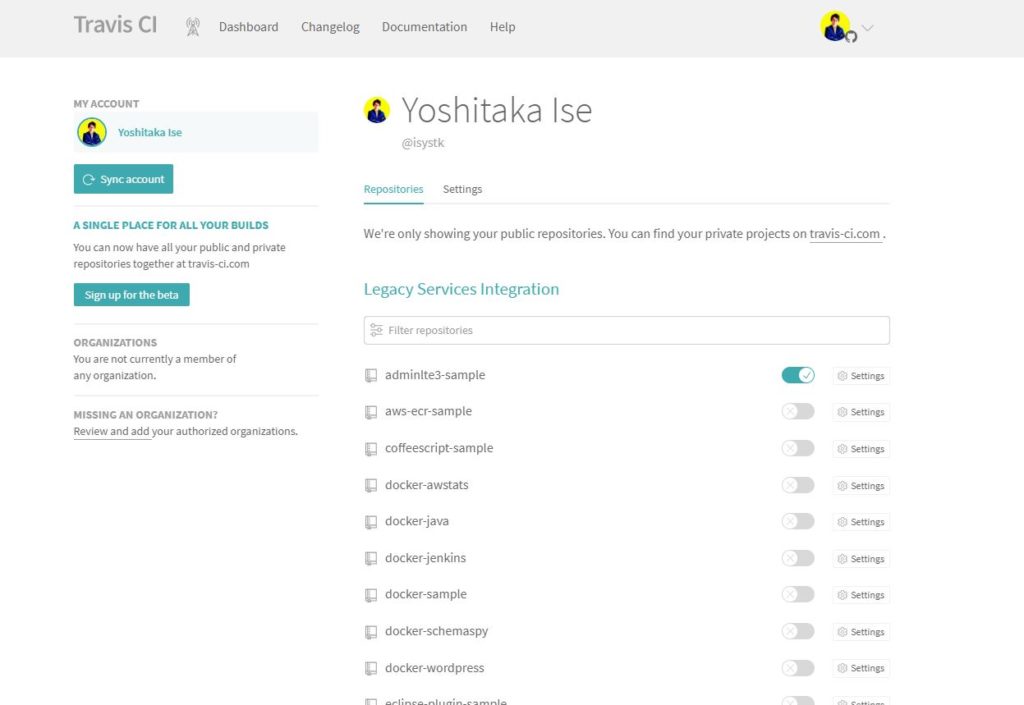
Task: Click the coffeescript-sample repository name
Action: (x=439, y=448)
